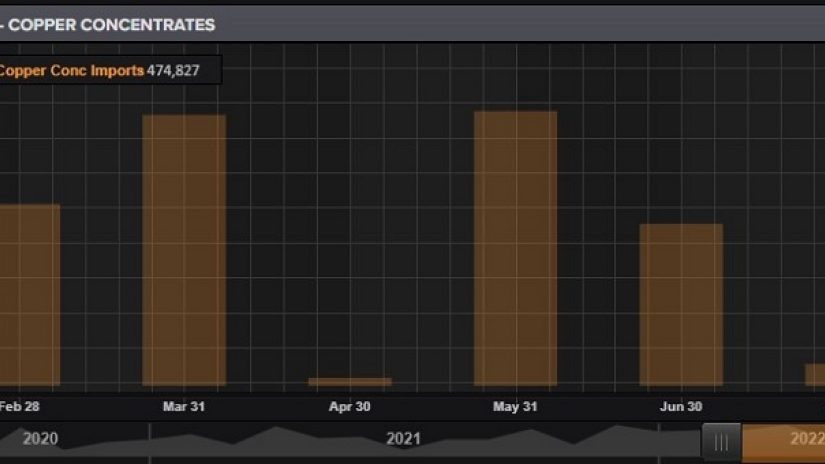Click the Apr 30 axis label

pyautogui.click(x=349, y=407)
